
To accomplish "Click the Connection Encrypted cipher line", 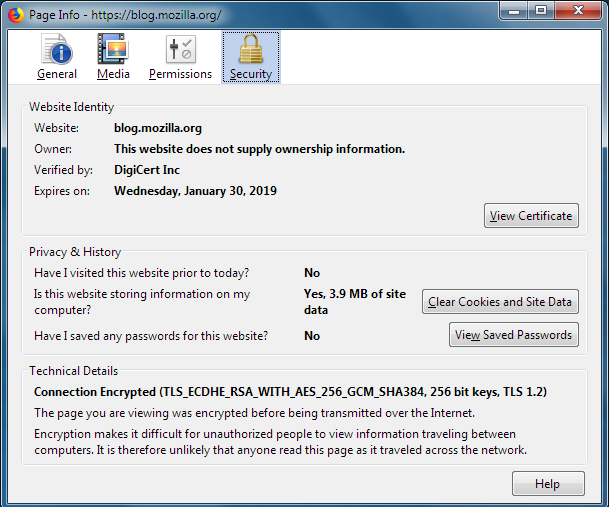I will coord(291,392).
